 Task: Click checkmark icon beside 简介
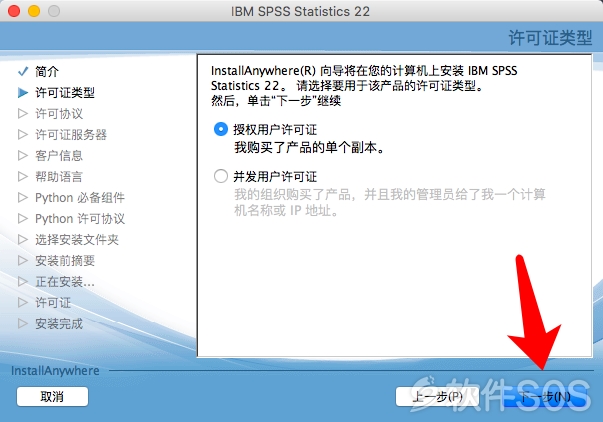[23, 71]
